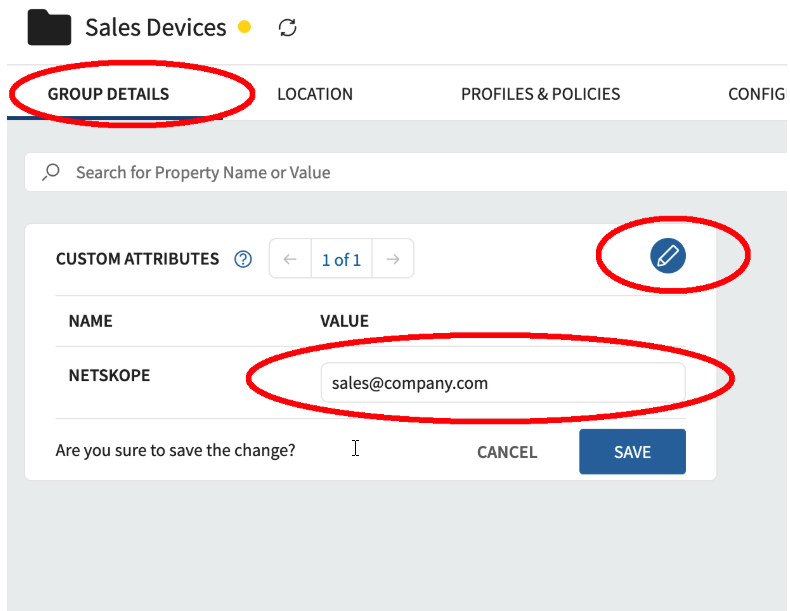Refresh the Sales Devices group

pos(287,28)
